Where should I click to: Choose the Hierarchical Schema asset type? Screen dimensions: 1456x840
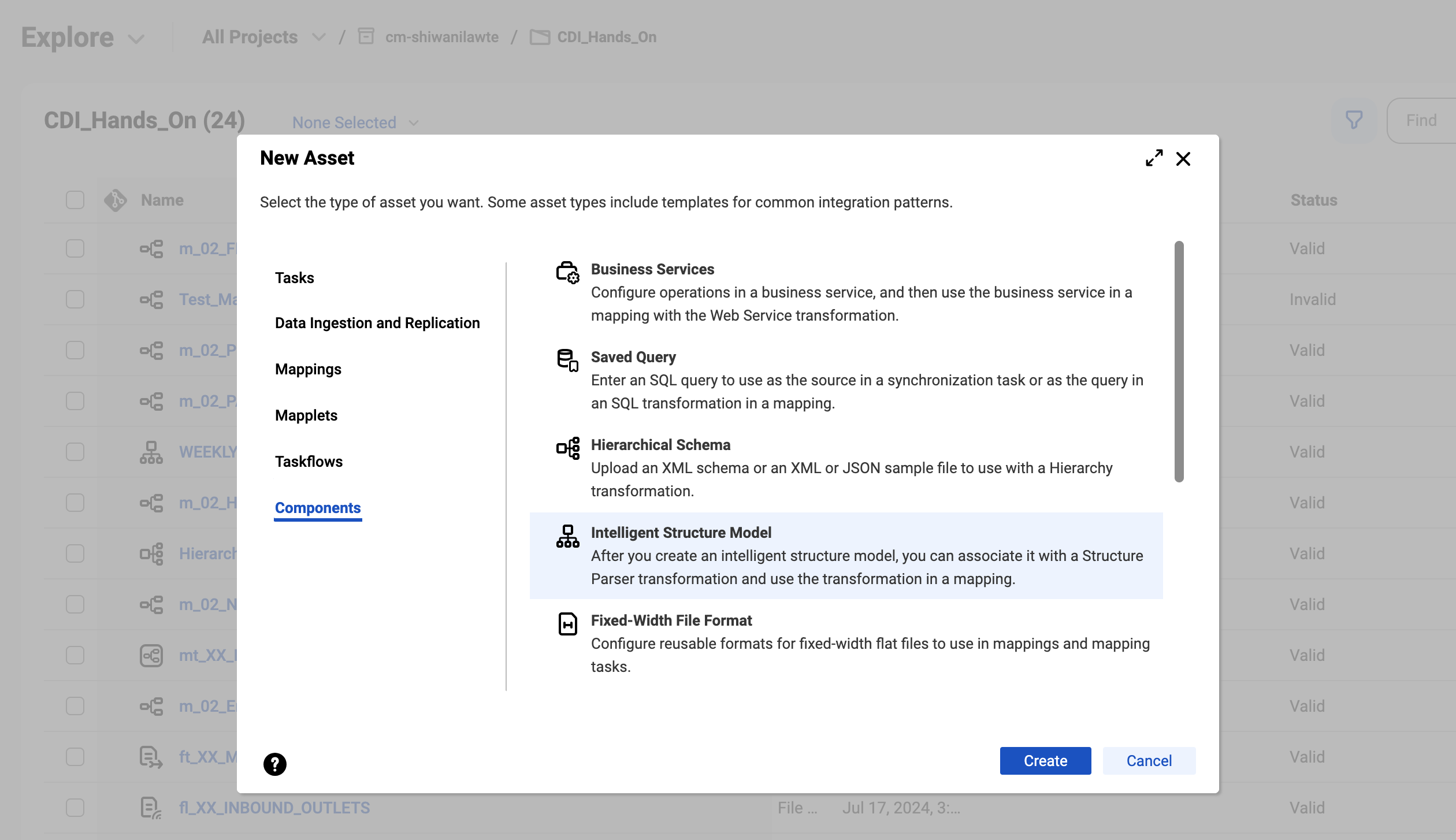(846, 468)
